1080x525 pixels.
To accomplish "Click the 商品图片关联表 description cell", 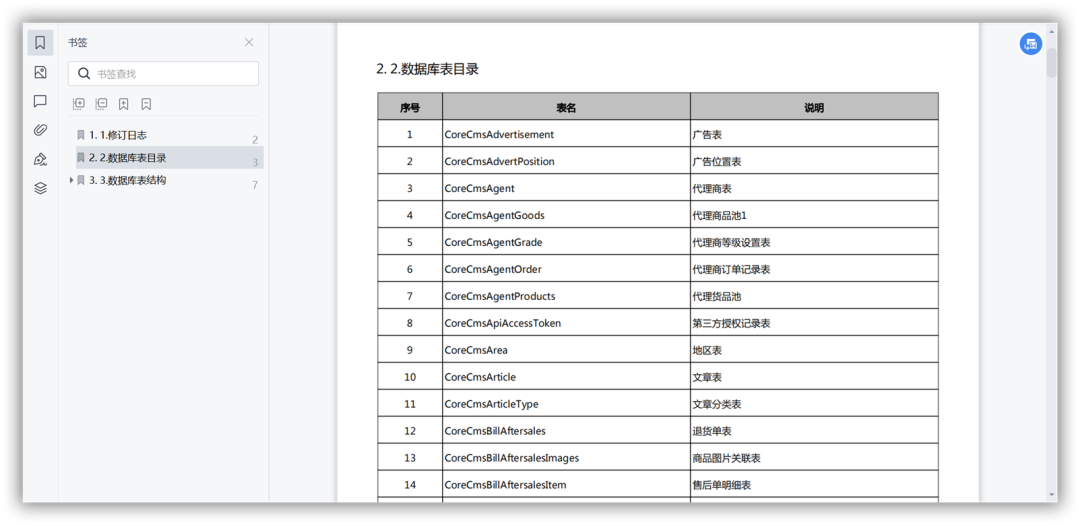I will (x=814, y=457).
